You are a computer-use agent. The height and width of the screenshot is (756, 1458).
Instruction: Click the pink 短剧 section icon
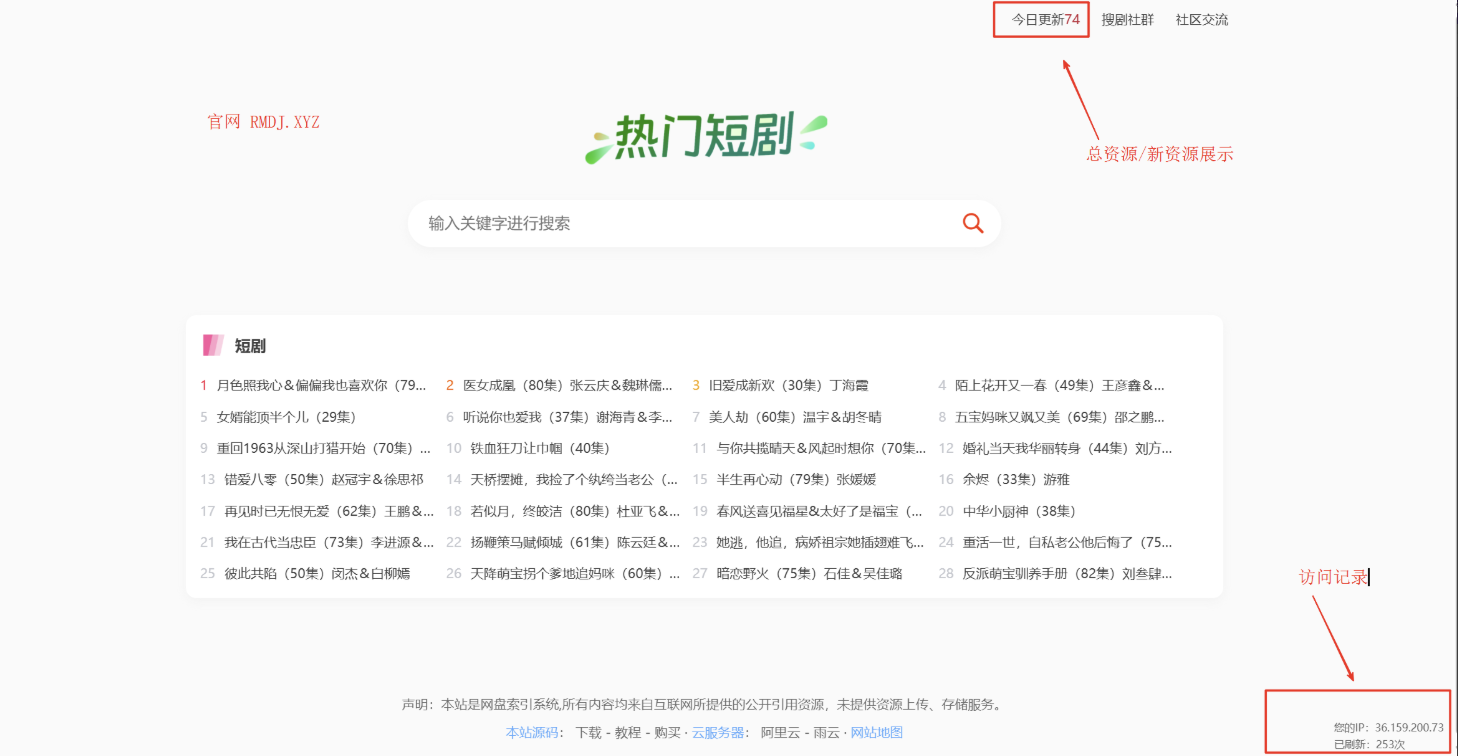[x=213, y=344]
